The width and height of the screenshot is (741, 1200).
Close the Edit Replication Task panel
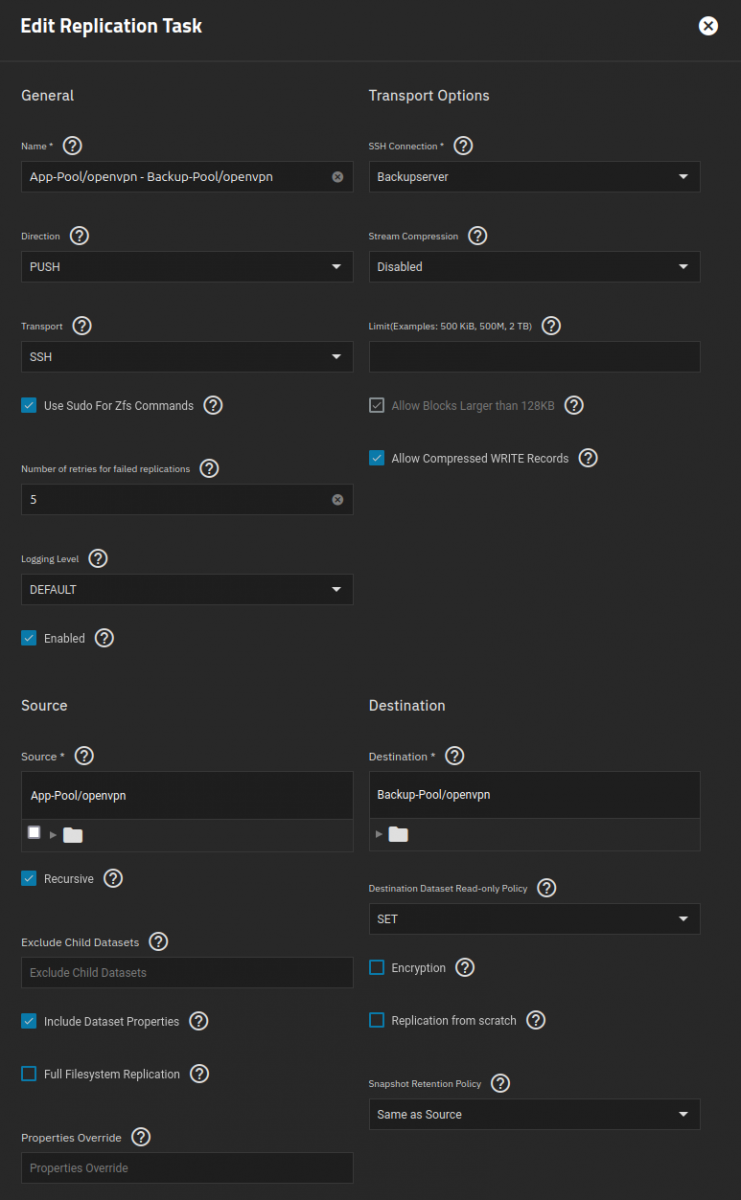pos(708,26)
